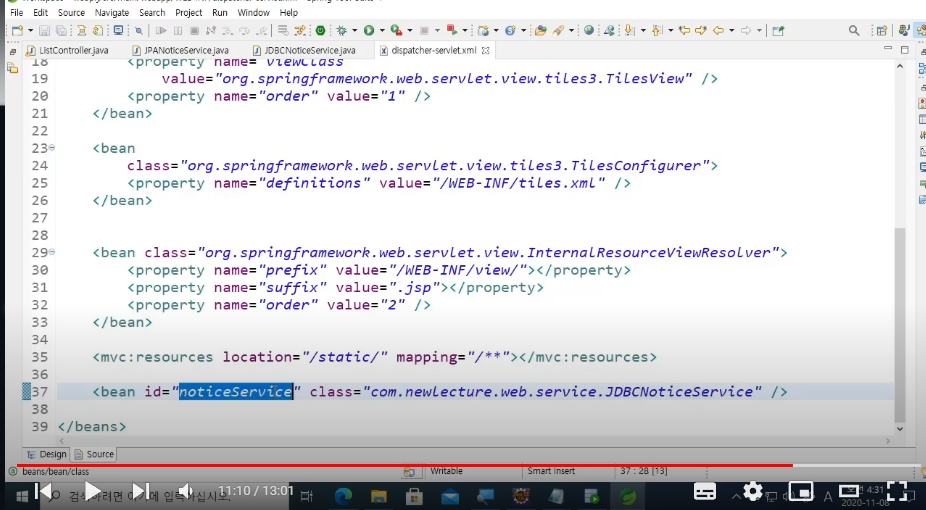Click the Save All icon
The image size is (926, 510).
[61, 31]
